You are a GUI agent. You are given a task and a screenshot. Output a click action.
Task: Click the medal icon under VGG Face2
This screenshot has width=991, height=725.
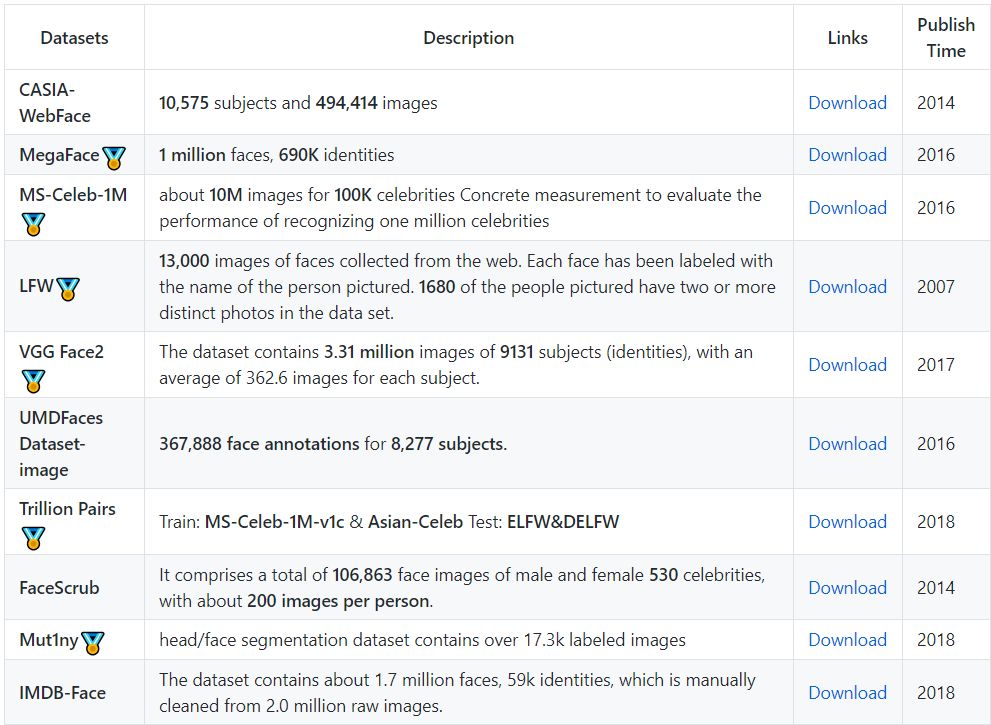33,381
